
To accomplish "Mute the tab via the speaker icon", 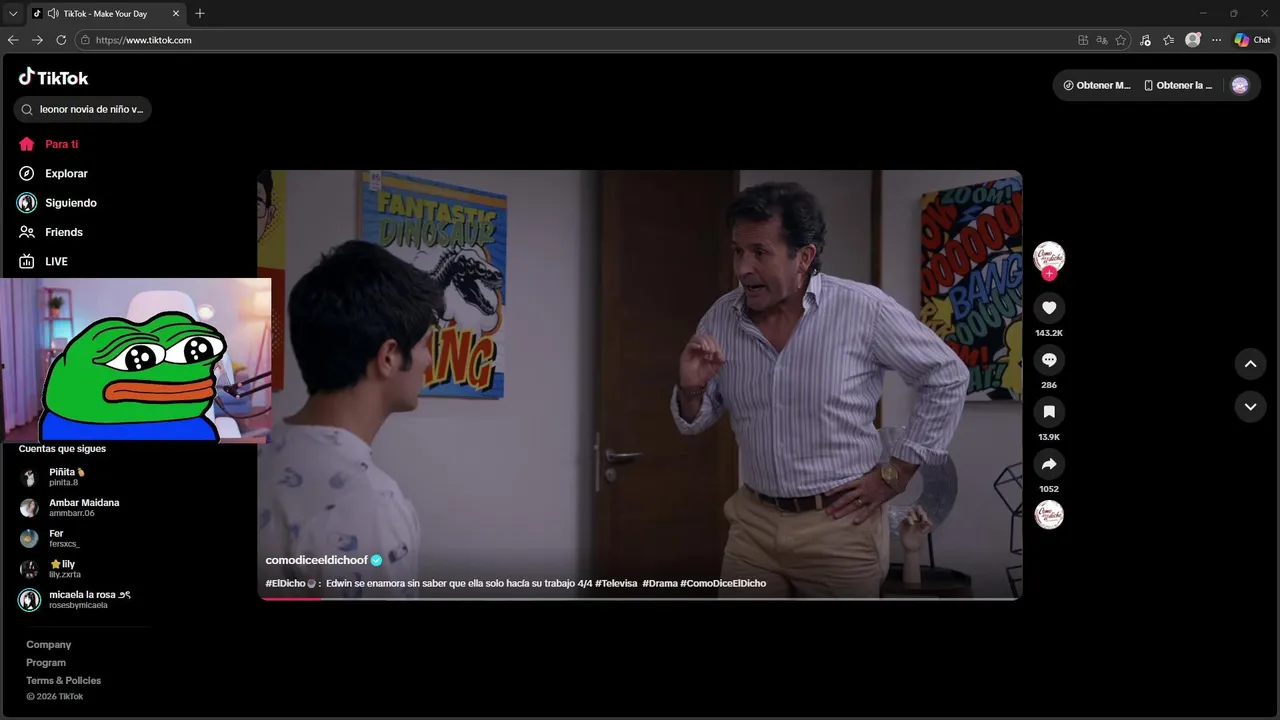I will click(53, 13).
